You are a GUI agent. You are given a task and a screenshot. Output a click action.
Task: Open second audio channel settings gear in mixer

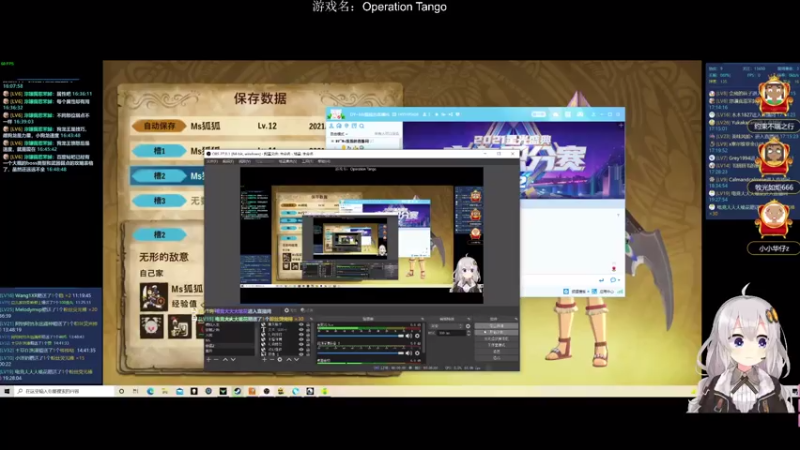[417, 353]
